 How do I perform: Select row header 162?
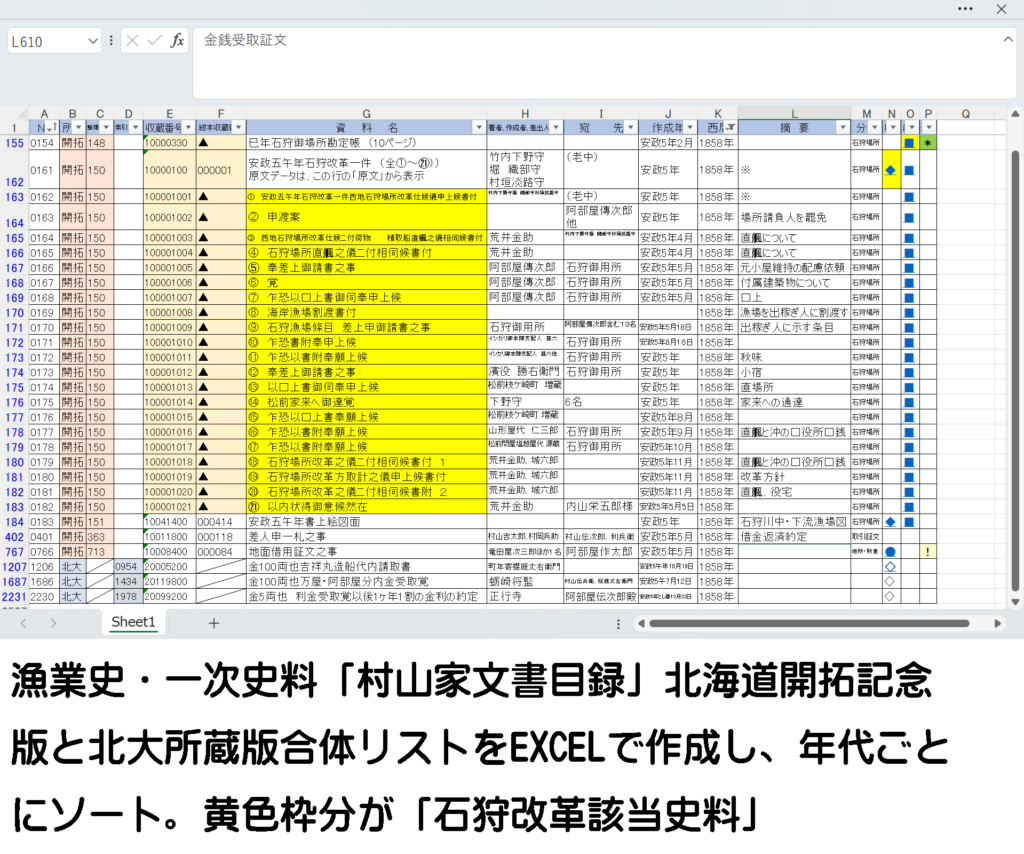click(14, 170)
